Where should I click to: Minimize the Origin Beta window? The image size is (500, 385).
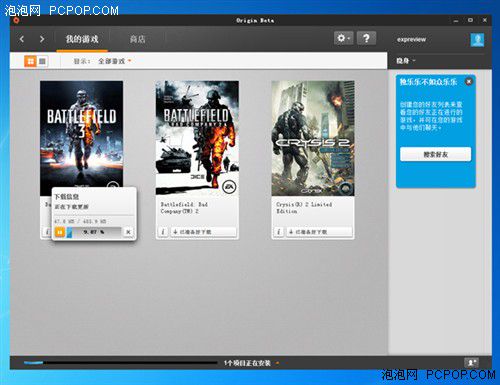[x=456, y=21]
